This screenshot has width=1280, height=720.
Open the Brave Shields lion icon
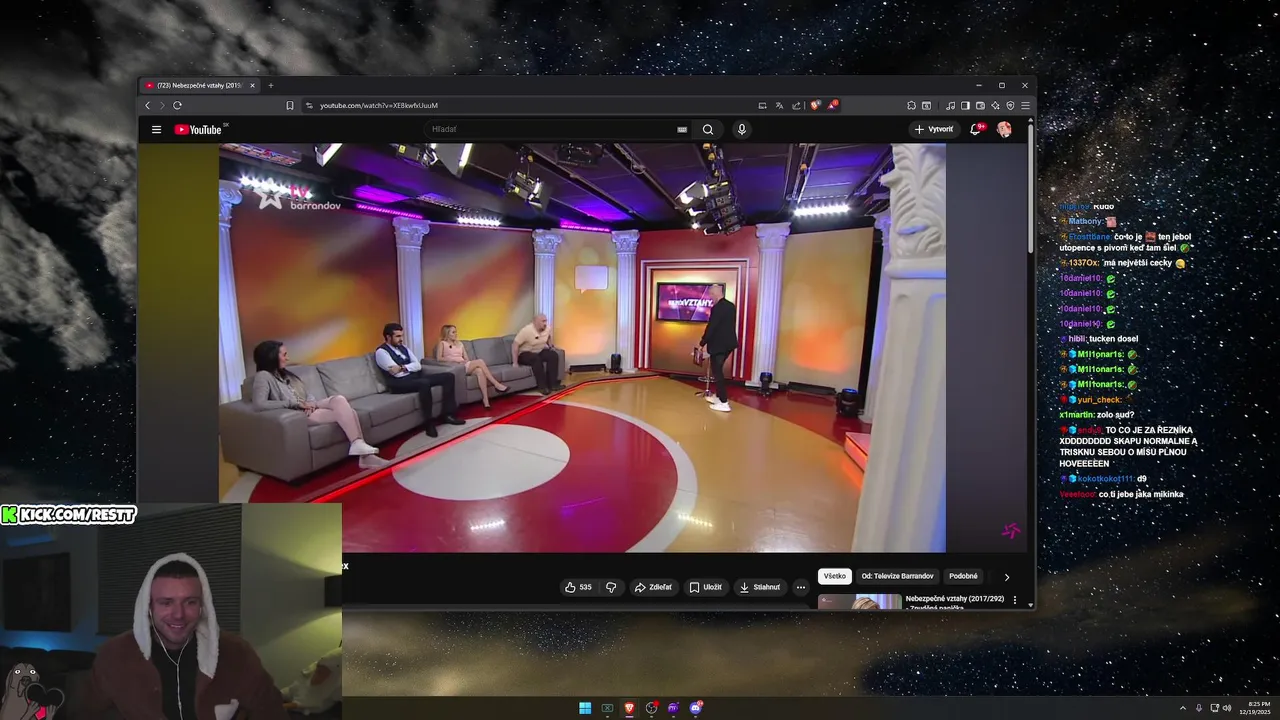coord(816,105)
